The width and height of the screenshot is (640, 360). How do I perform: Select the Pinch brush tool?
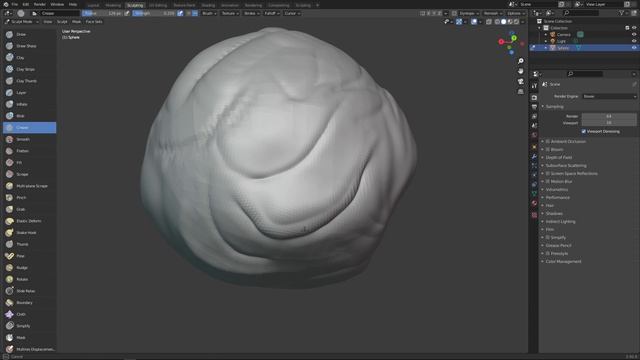click(x=29, y=198)
